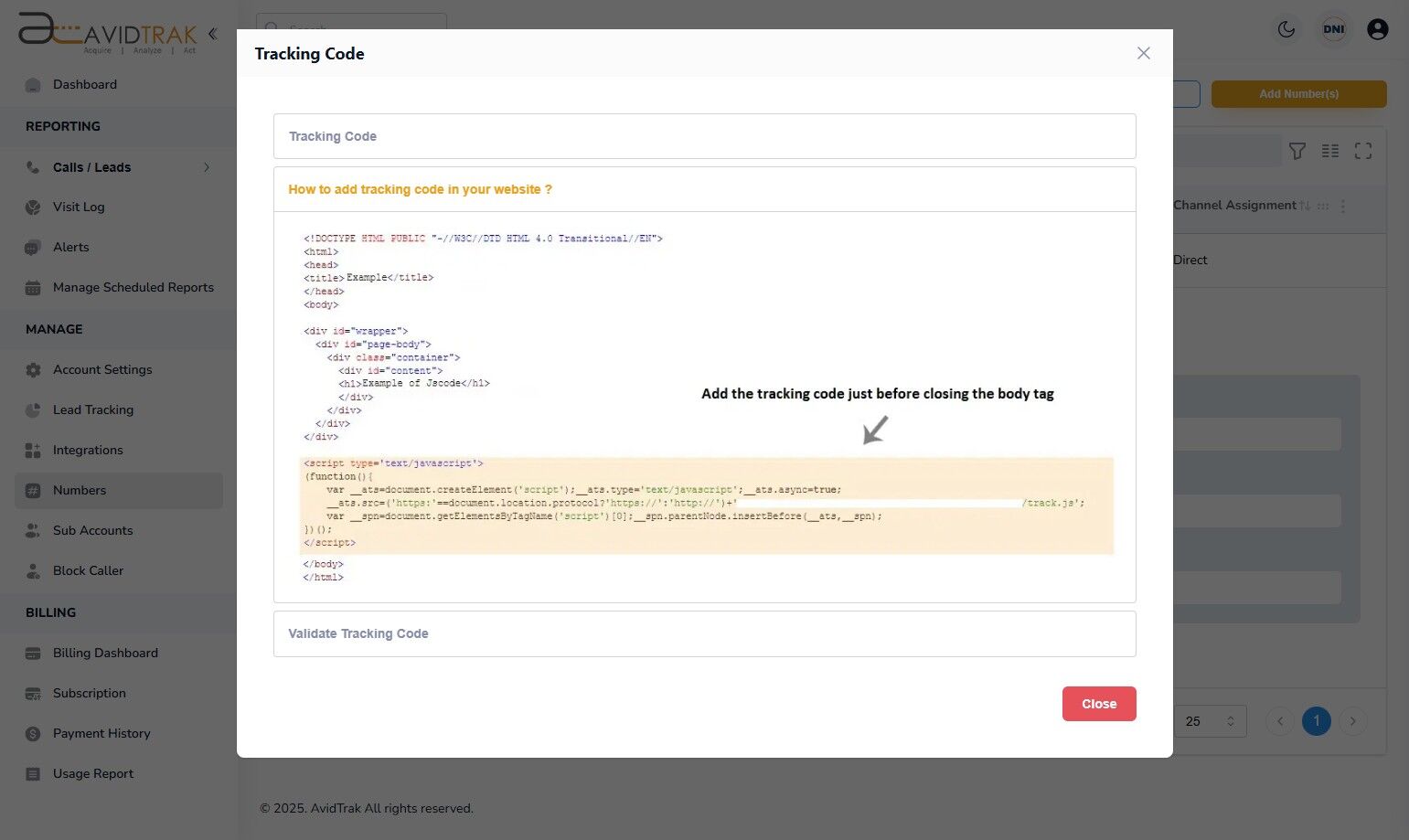The image size is (1409, 840).
Task: Click the Calls / Leads phone icon
Action: pos(33,167)
